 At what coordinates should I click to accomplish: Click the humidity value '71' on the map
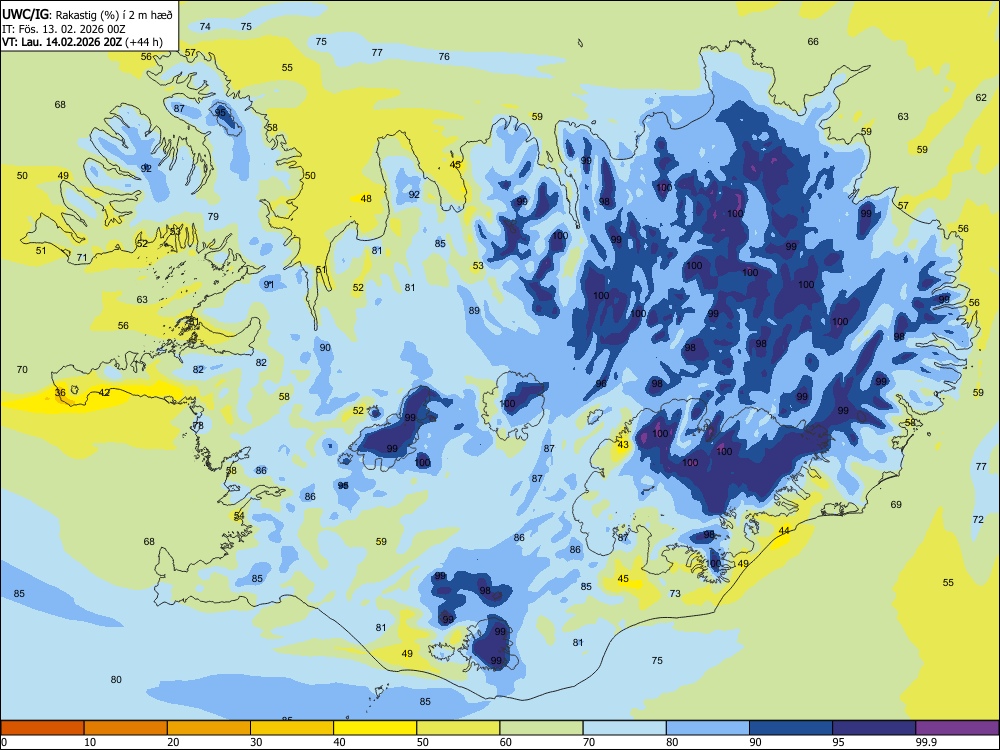pos(82,258)
